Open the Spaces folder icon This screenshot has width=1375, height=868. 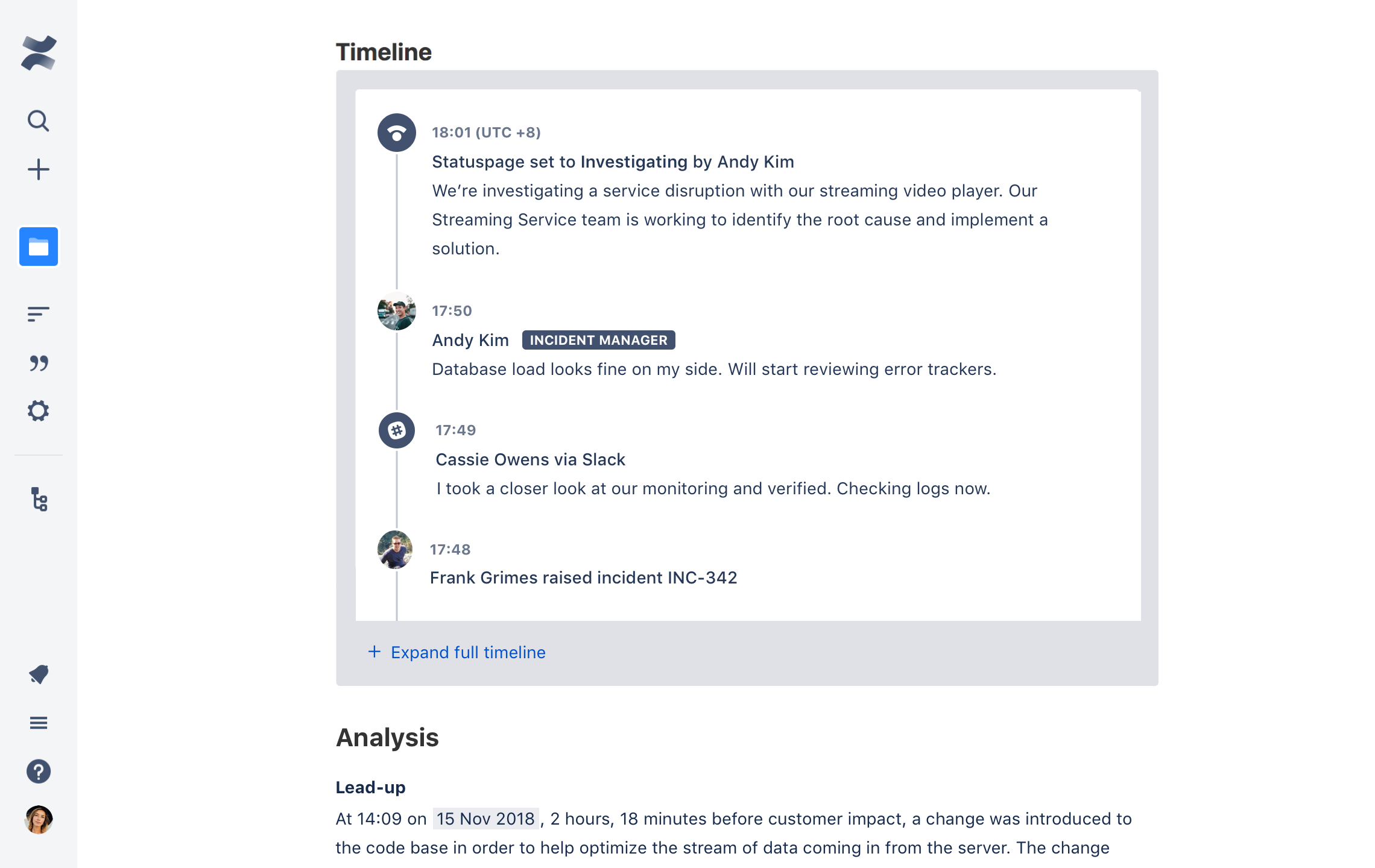(39, 247)
